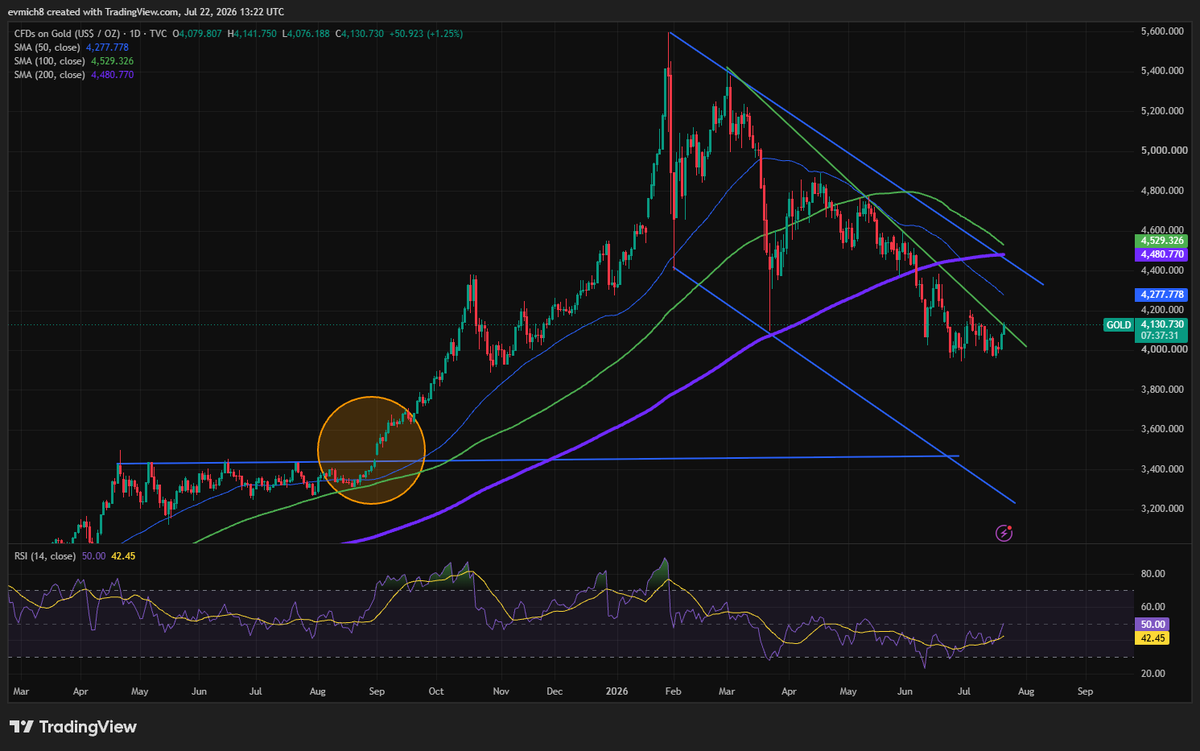1200x751 pixels.
Task: Click the blue 4,277.778 price tag
Action: point(1163,295)
